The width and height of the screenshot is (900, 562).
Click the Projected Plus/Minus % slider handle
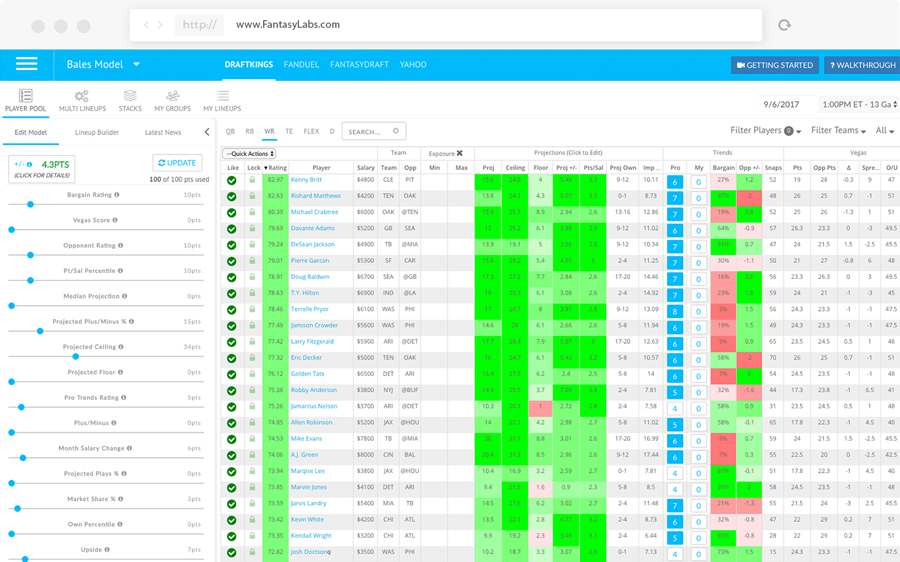(40, 331)
